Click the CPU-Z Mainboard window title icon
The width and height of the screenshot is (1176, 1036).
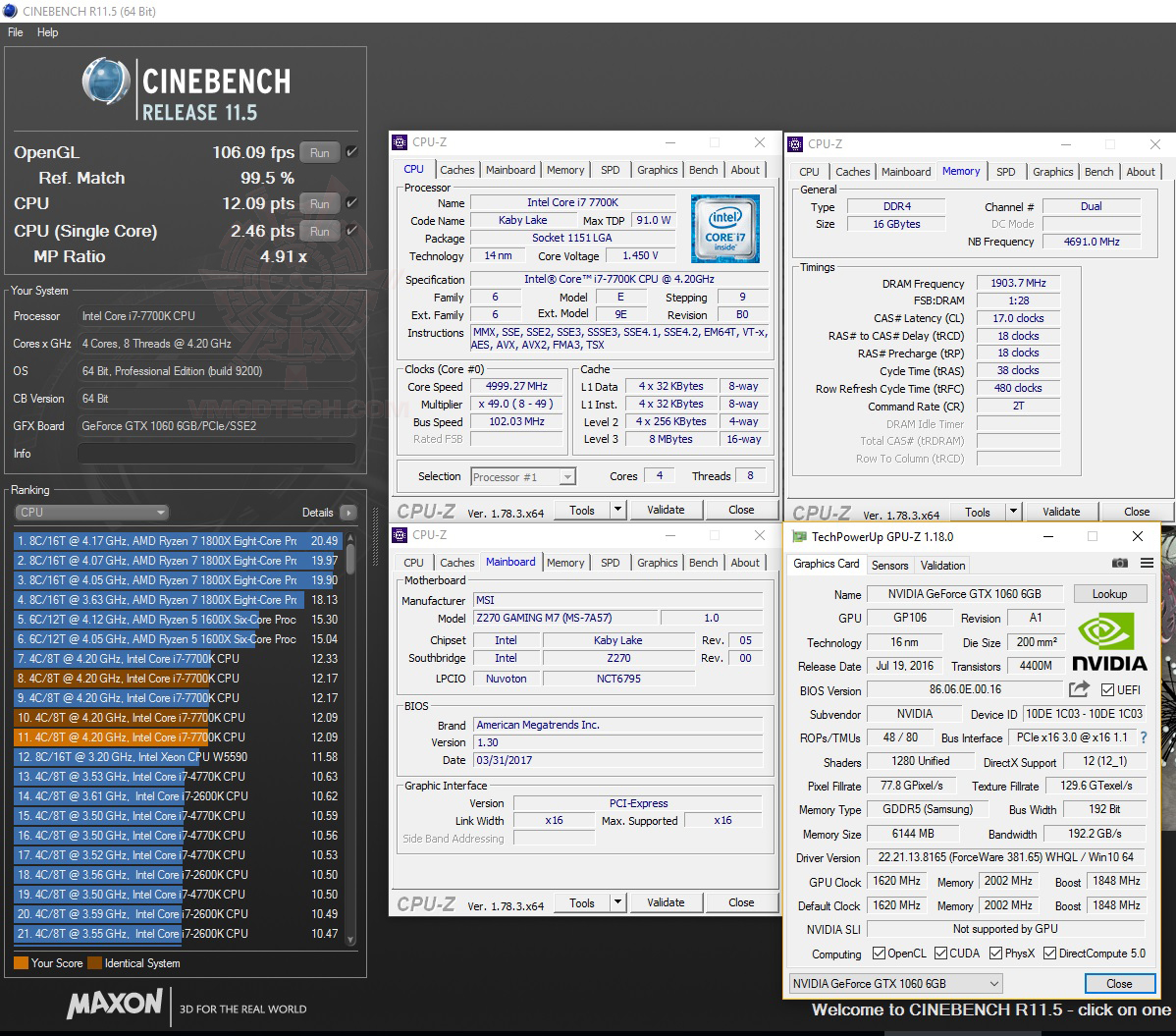click(400, 535)
